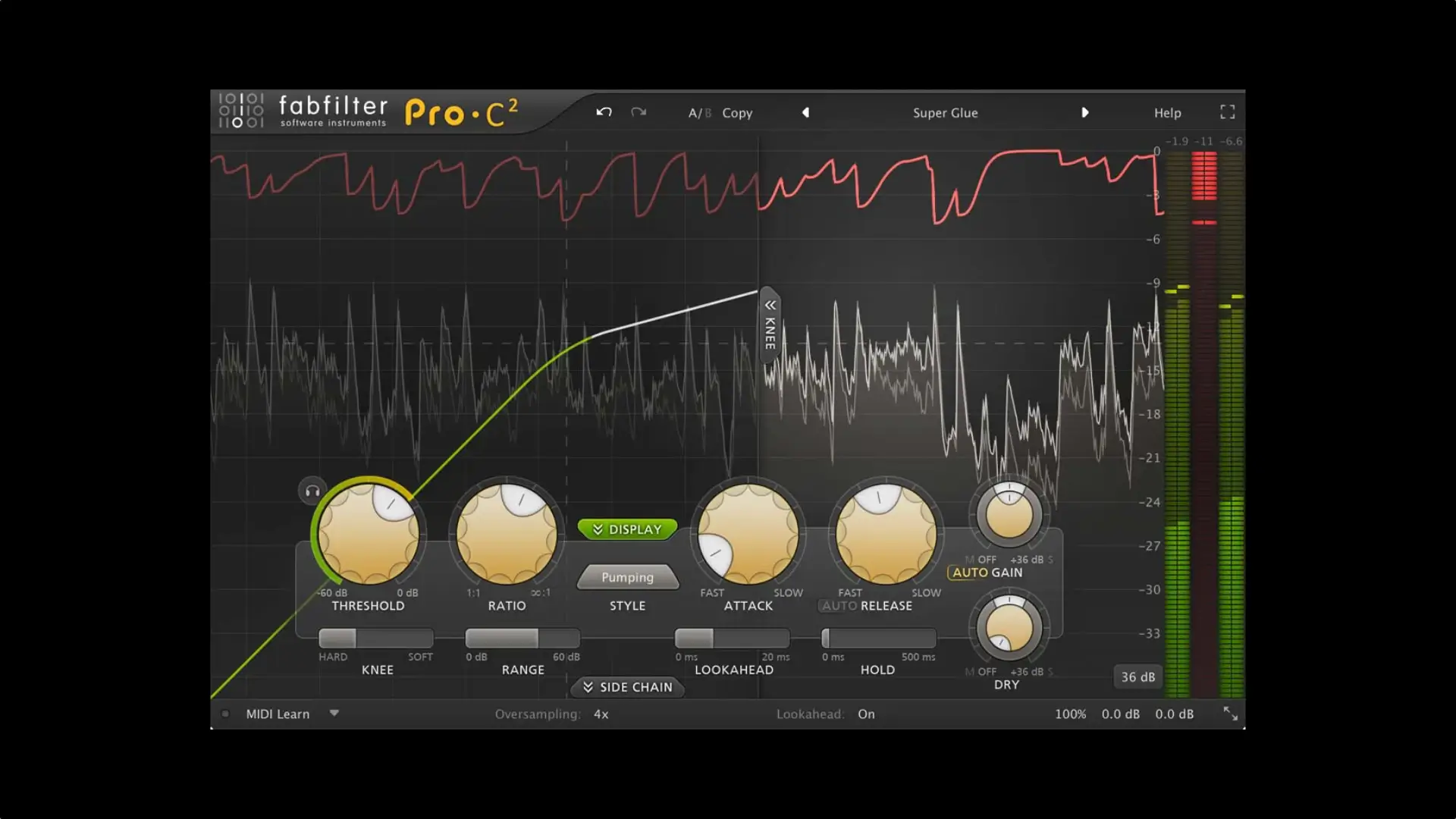Open the Super Glue preset menu
This screenshot has width=1456, height=819.
pyautogui.click(x=945, y=112)
